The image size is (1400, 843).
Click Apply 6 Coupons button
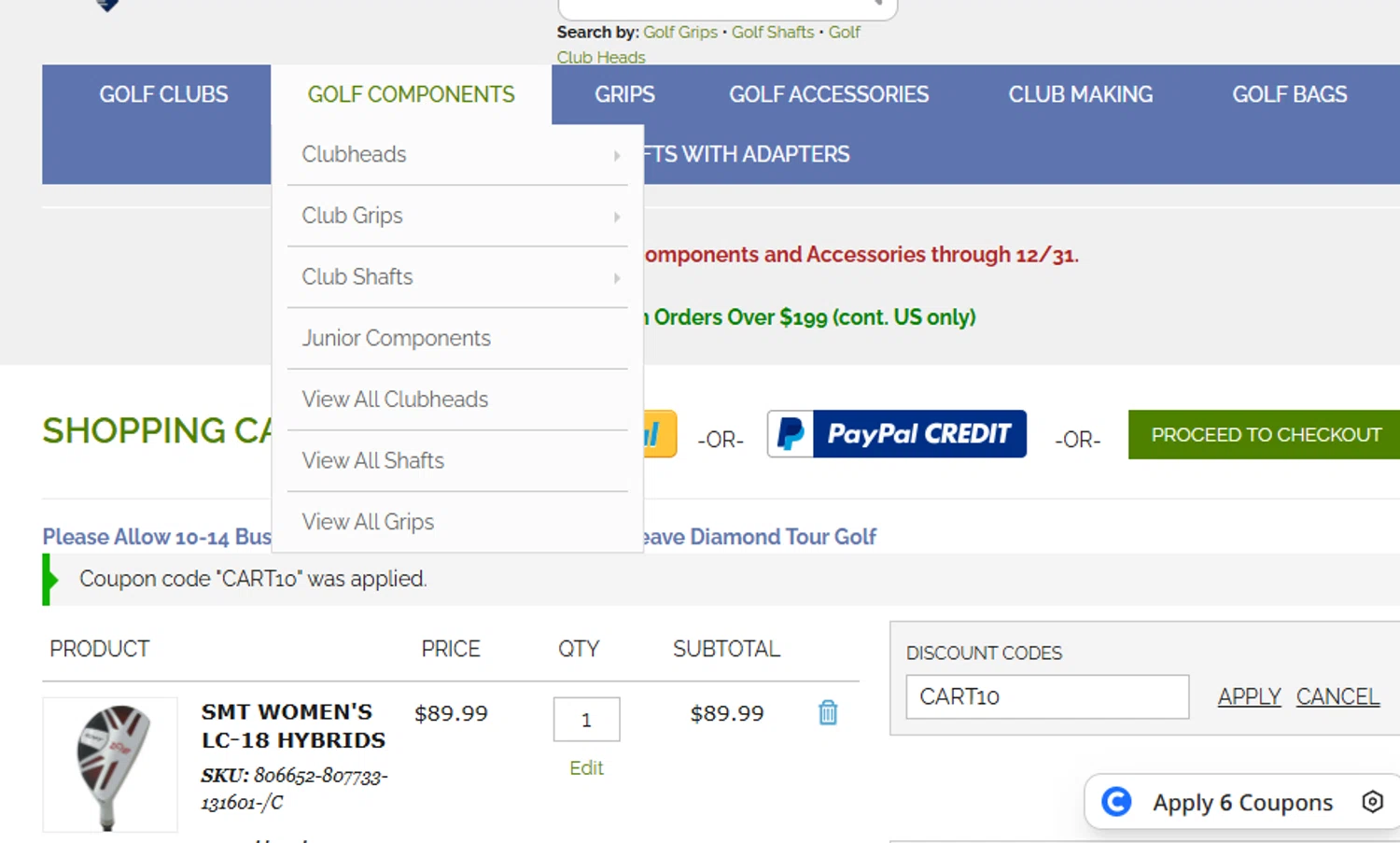1242,802
